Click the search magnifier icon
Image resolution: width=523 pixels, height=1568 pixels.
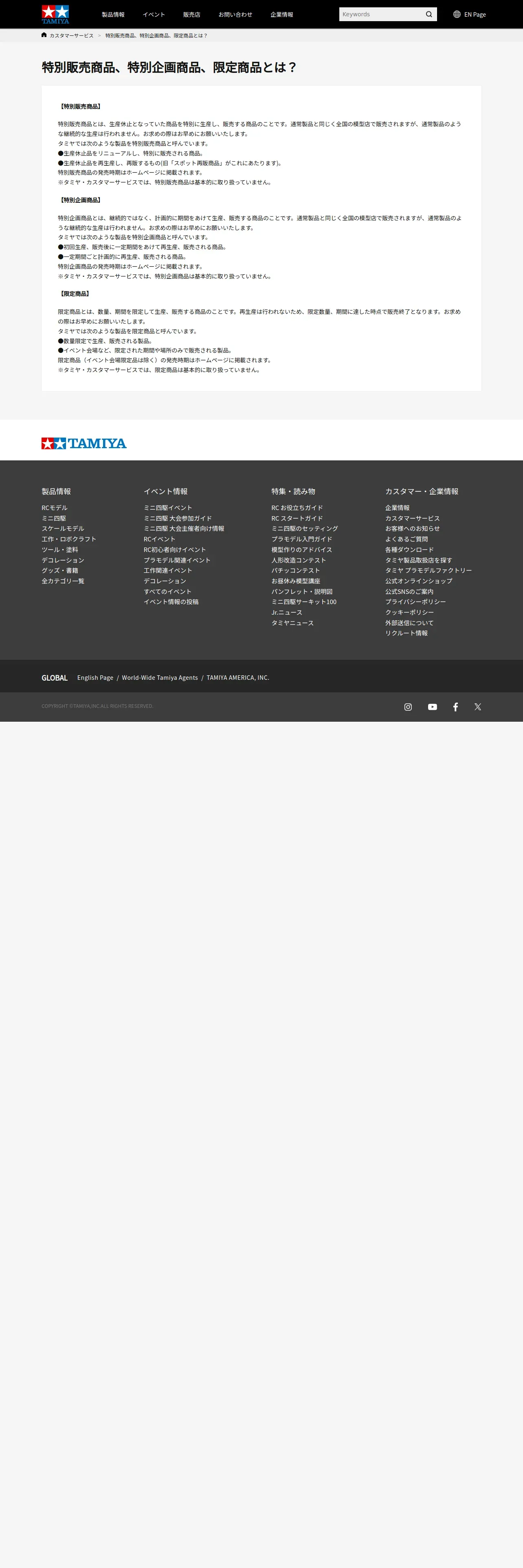click(429, 14)
